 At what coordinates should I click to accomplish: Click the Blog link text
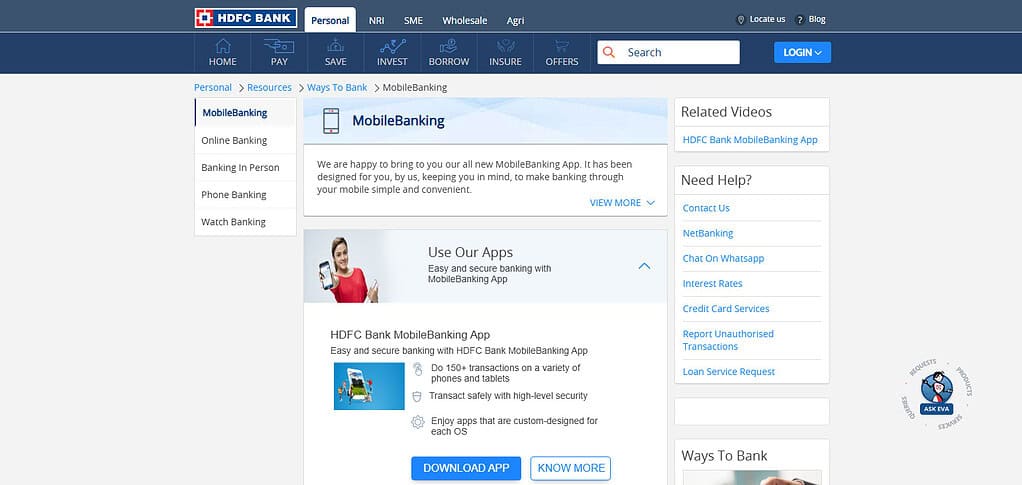[817, 20]
